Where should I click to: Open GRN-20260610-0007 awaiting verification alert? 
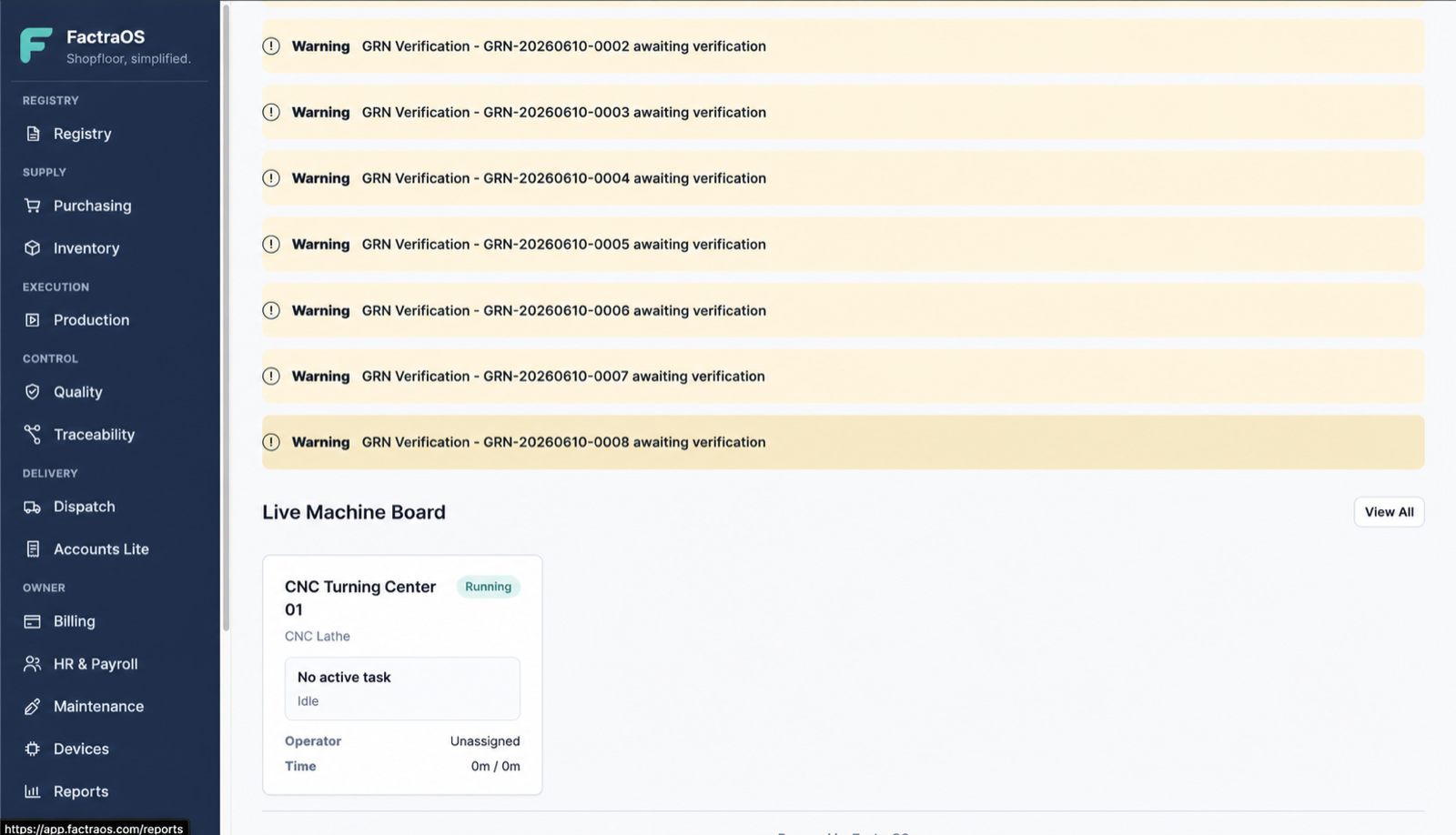click(843, 376)
